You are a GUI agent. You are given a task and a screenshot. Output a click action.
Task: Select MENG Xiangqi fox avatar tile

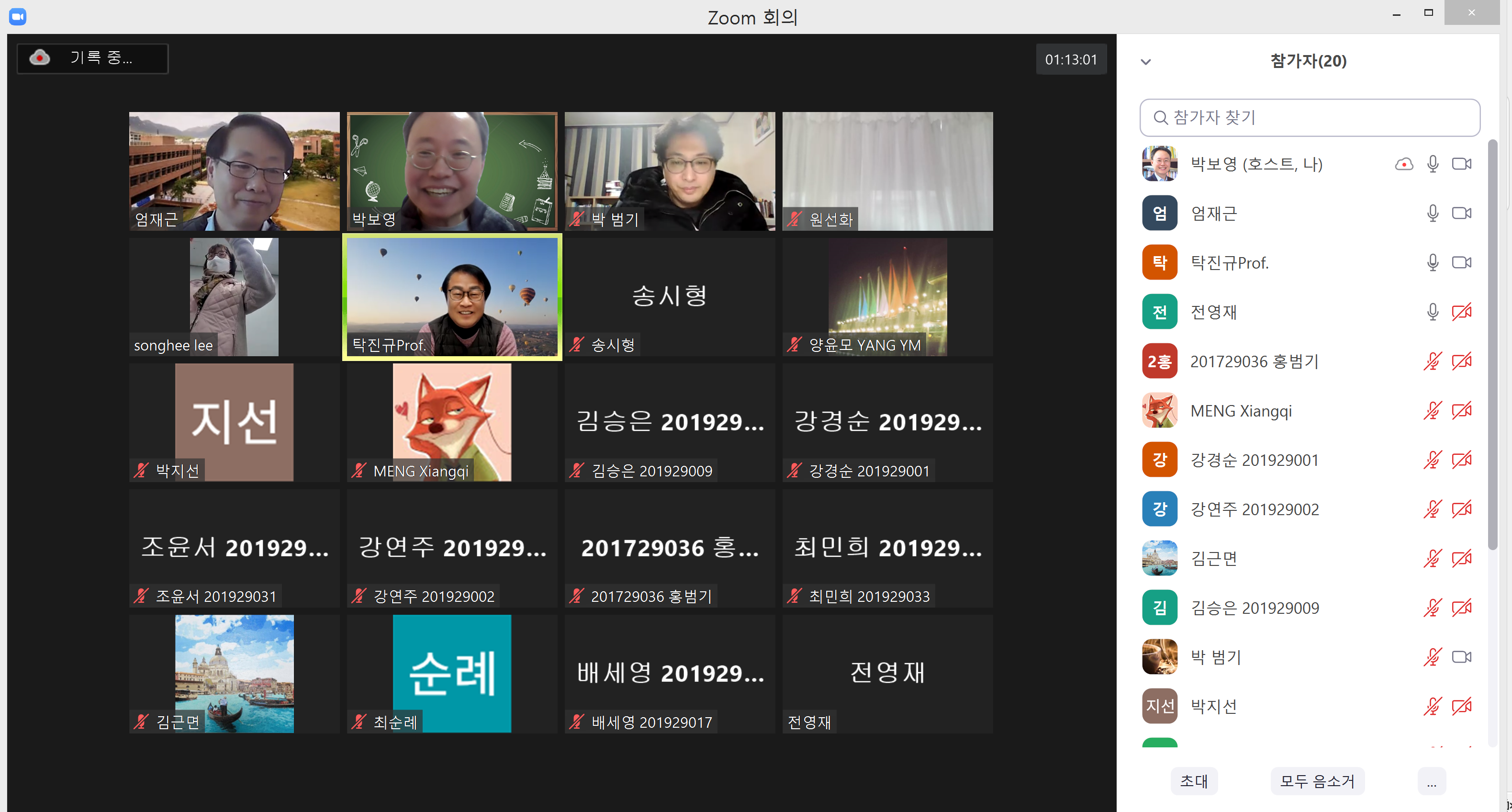click(452, 422)
